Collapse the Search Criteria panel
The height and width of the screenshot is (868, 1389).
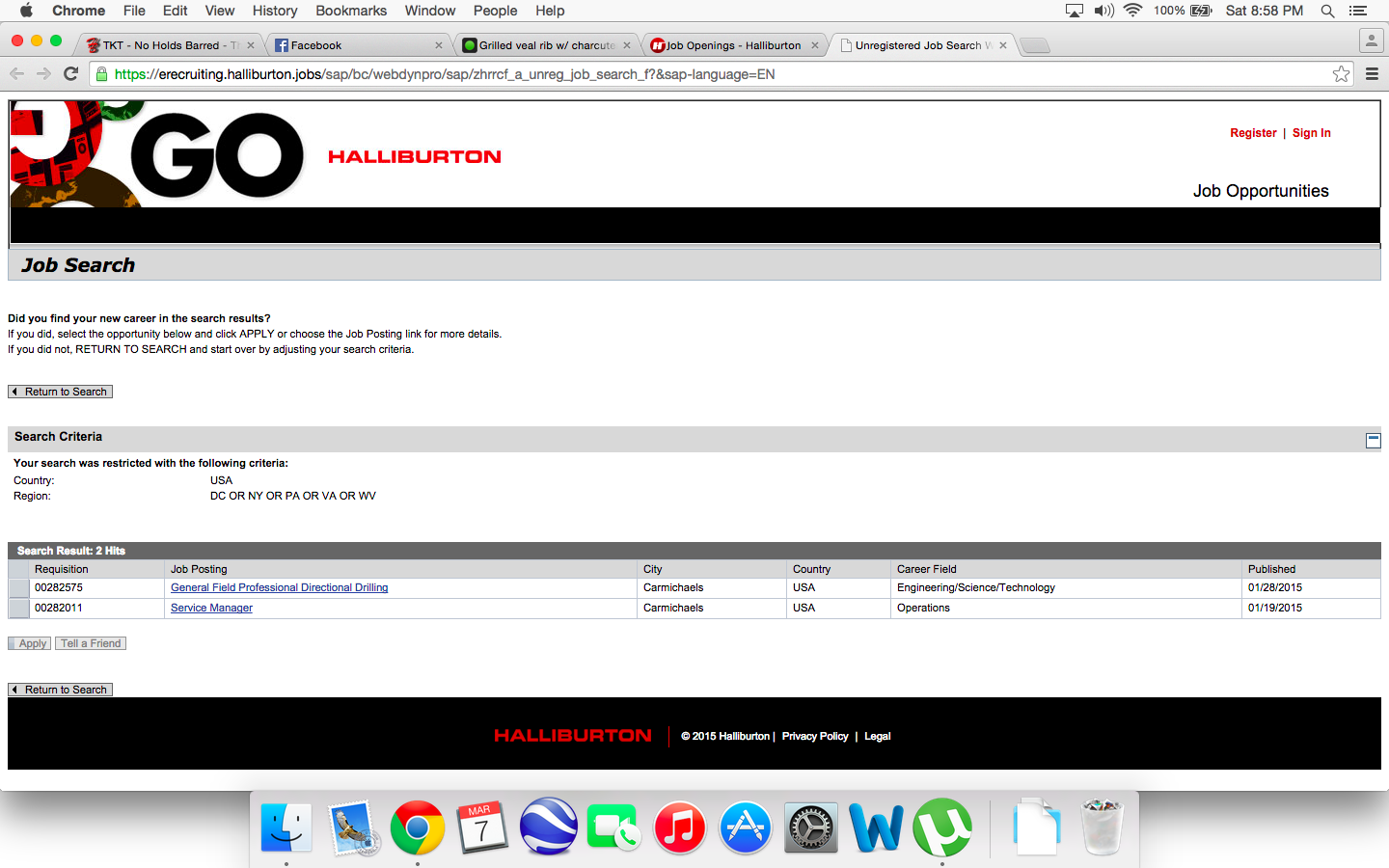[x=1374, y=441]
